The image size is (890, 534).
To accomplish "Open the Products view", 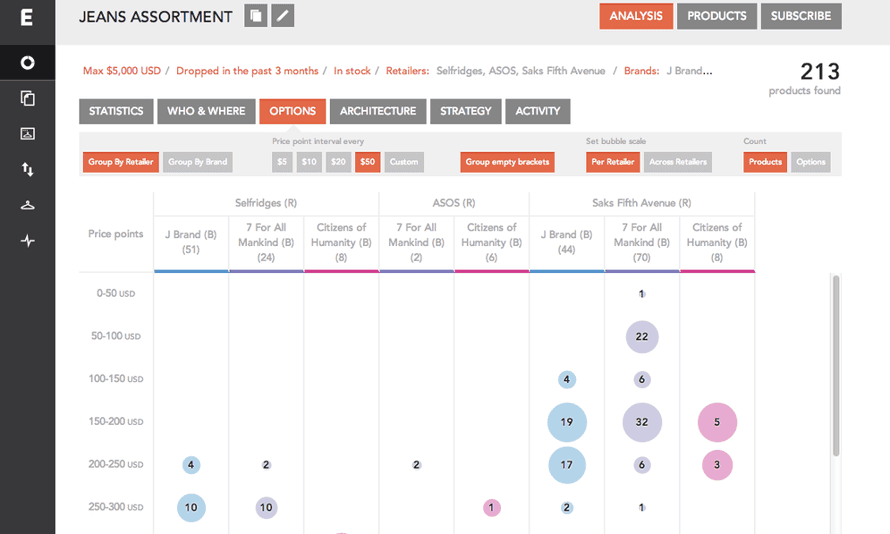I will point(717,16).
